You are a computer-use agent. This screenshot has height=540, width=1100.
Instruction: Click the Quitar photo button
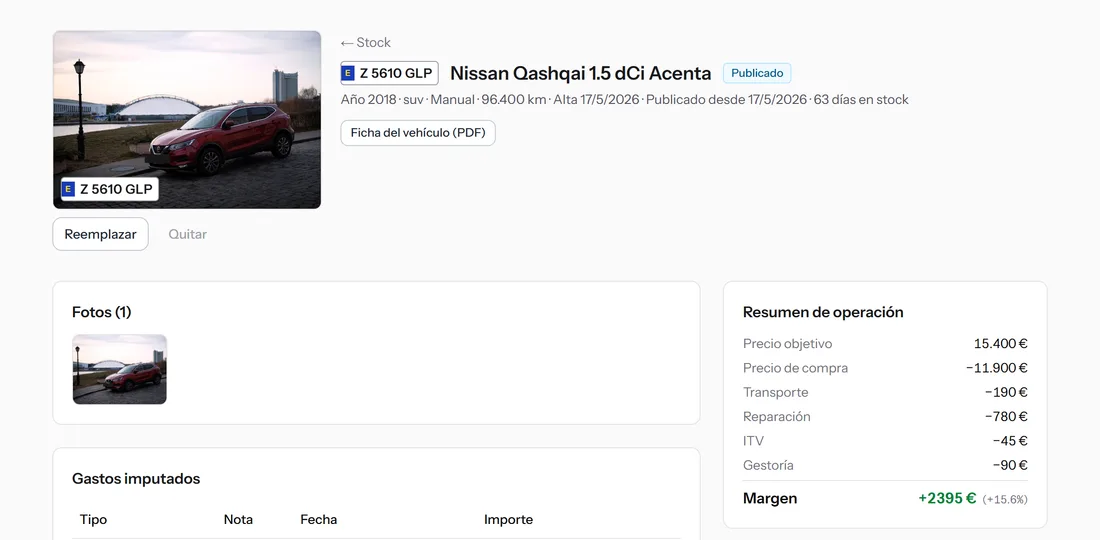pyautogui.click(x=187, y=234)
